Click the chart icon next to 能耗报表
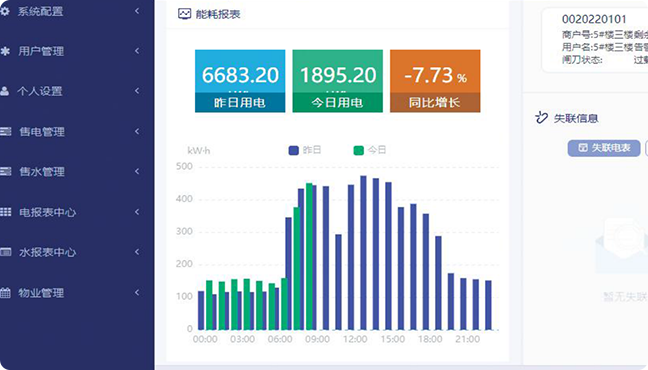This screenshot has width=648, height=370. (184, 14)
